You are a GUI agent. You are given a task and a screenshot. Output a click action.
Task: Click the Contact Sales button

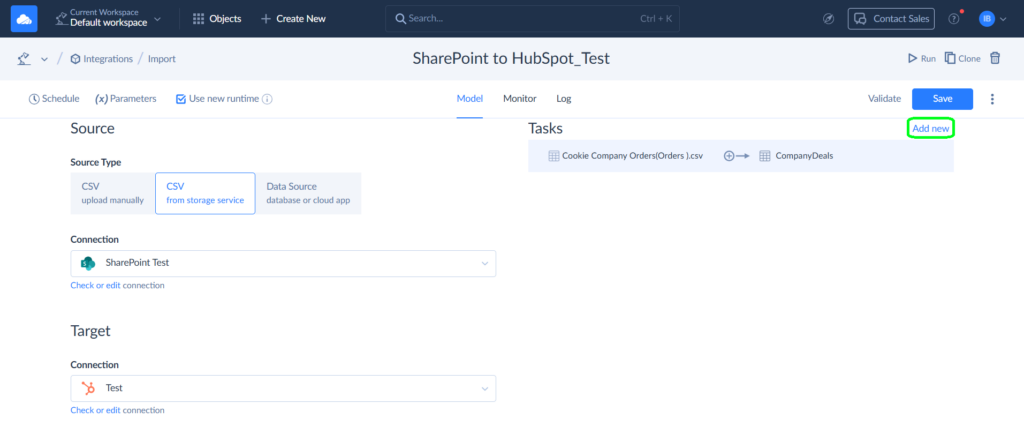pos(891,19)
